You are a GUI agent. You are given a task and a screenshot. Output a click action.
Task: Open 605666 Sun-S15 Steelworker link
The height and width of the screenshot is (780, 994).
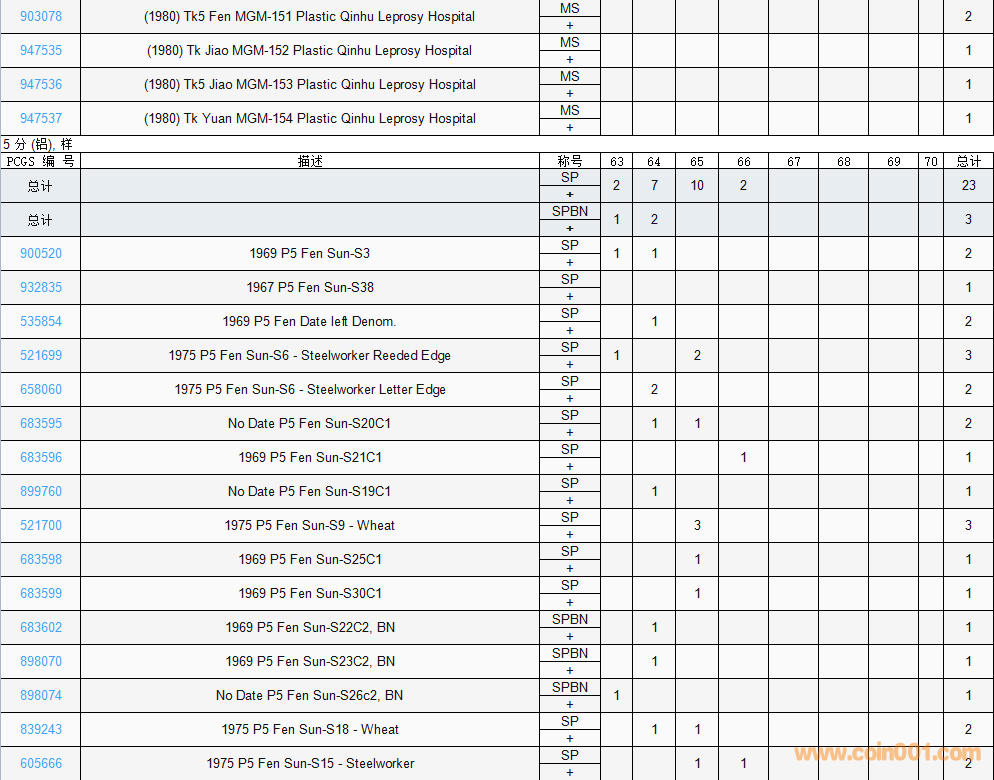pos(41,764)
